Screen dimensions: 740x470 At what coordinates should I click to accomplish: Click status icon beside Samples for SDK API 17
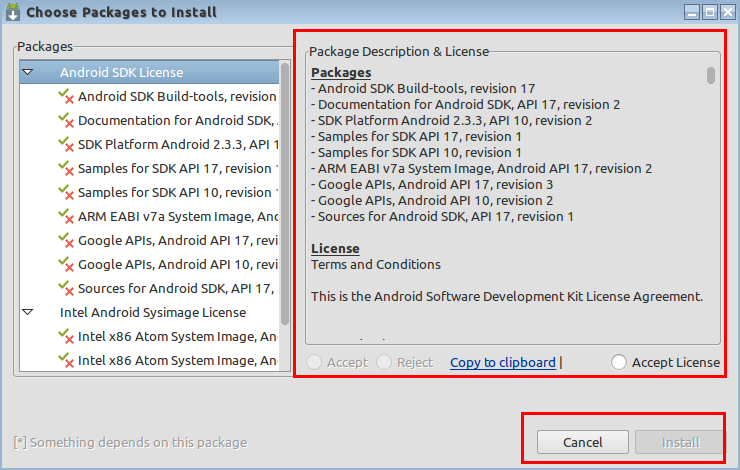(66, 168)
